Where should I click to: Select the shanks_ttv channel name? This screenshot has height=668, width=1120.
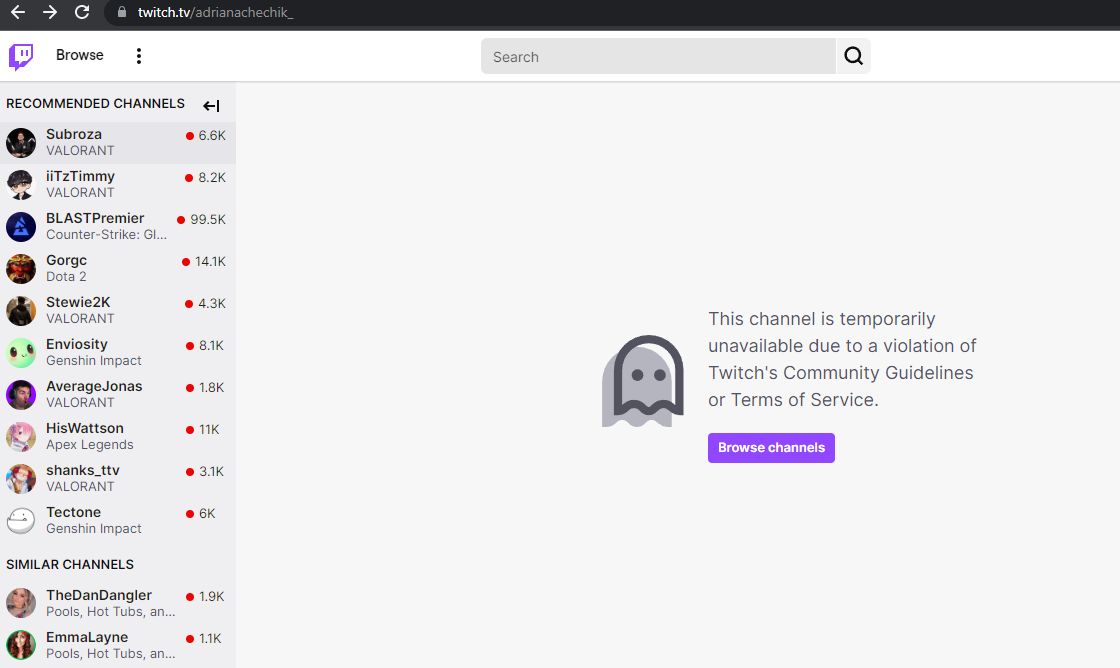click(x=83, y=470)
